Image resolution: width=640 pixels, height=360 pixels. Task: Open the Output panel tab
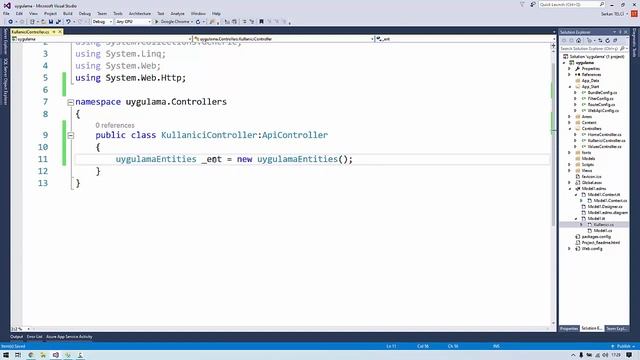[x=16, y=337]
